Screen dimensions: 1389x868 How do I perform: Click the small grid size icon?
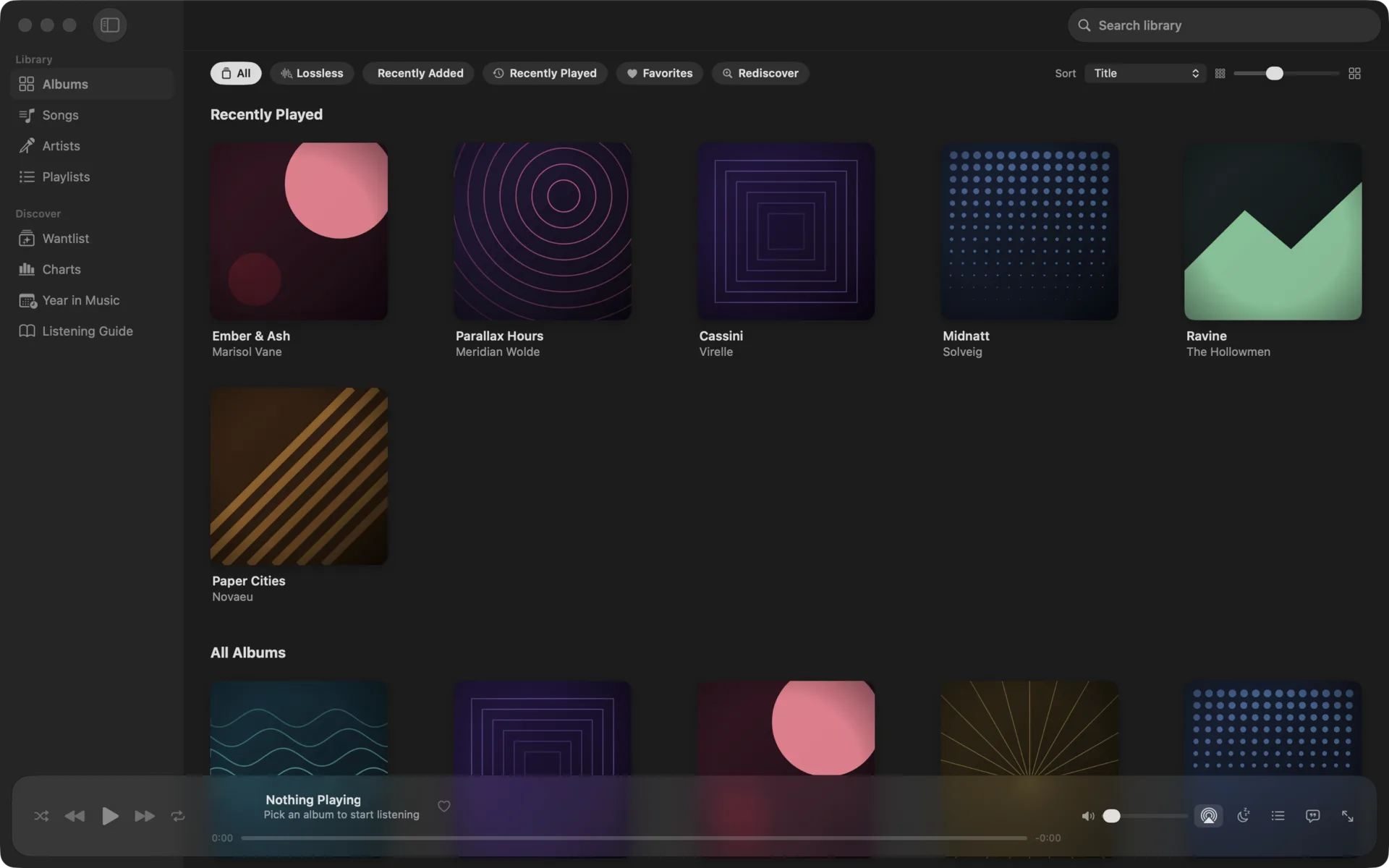pos(1220,74)
